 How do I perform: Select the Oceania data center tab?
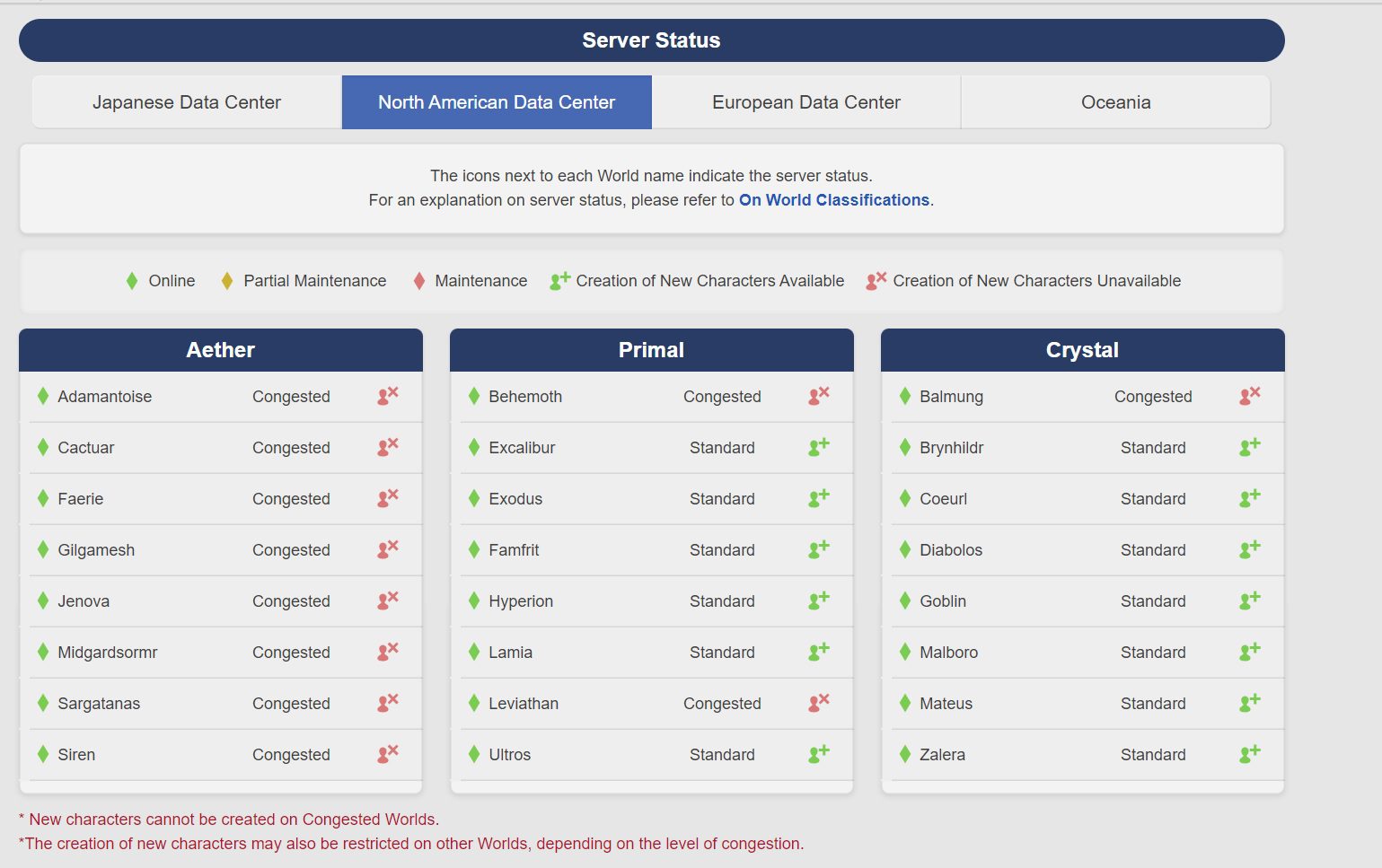(x=1115, y=101)
